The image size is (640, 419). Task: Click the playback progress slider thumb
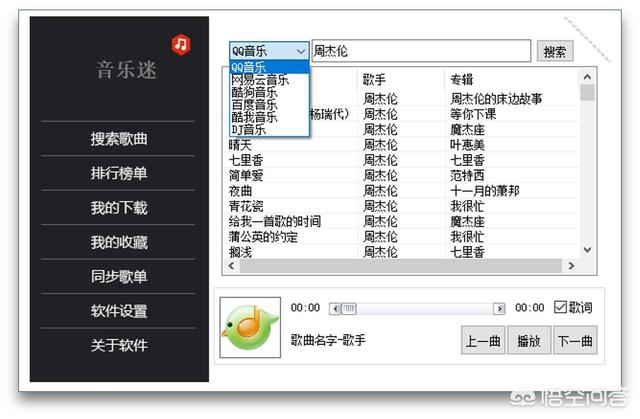click(349, 308)
